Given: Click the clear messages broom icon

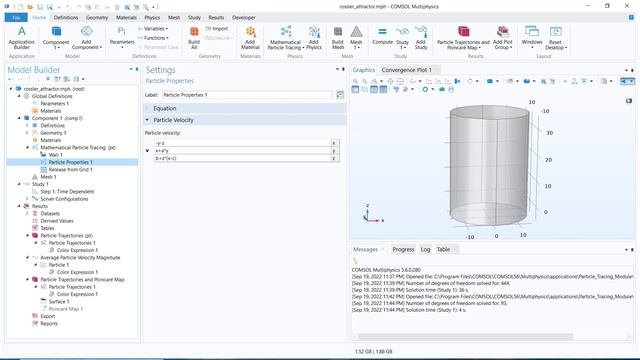Looking at the screenshot, I should coord(356,261).
